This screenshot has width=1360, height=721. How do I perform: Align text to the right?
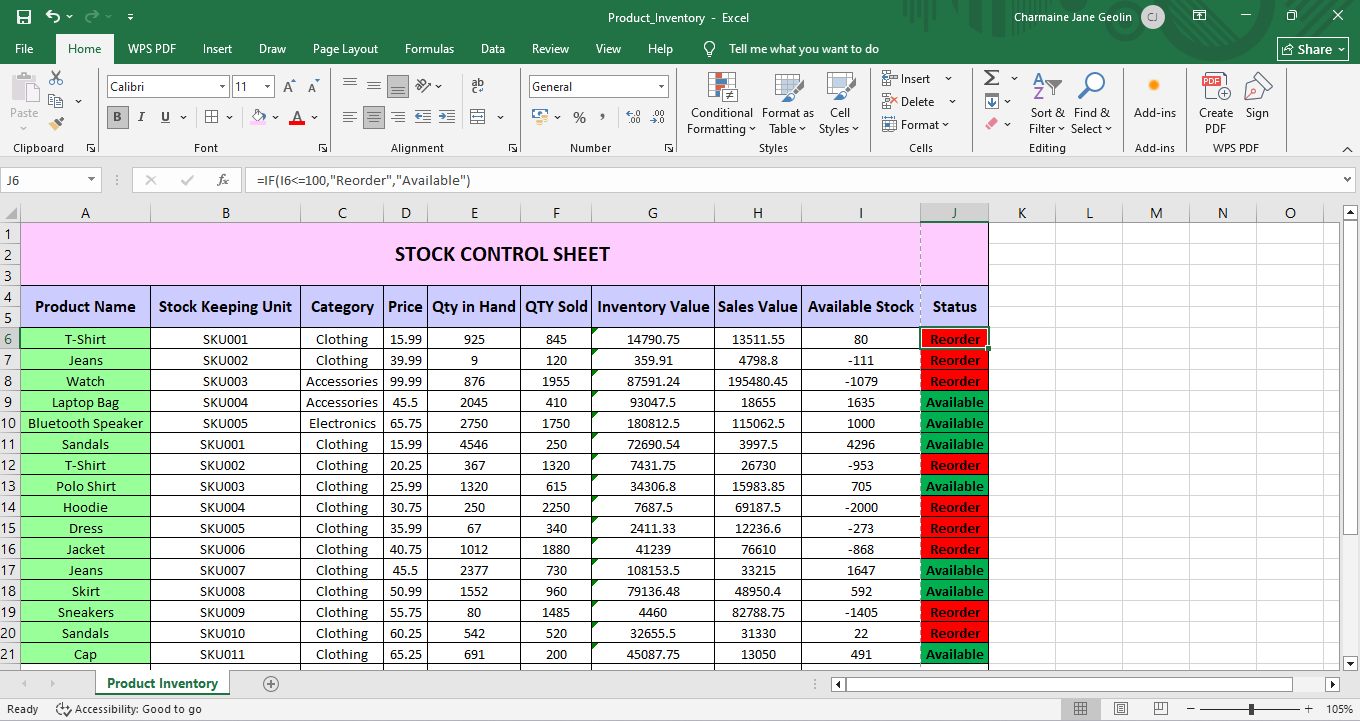click(397, 117)
